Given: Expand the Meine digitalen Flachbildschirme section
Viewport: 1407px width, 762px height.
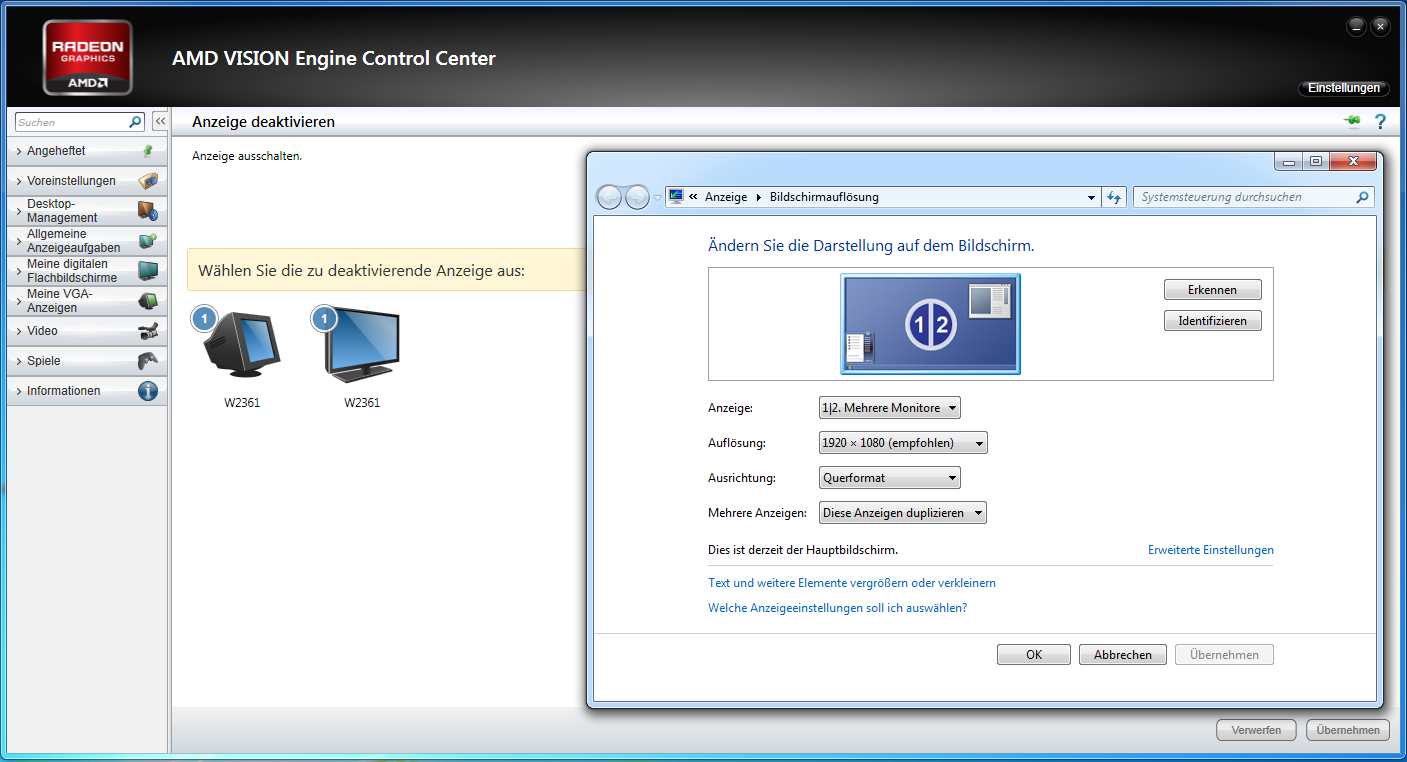Looking at the screenshot, I should click(x=86, y=271).
